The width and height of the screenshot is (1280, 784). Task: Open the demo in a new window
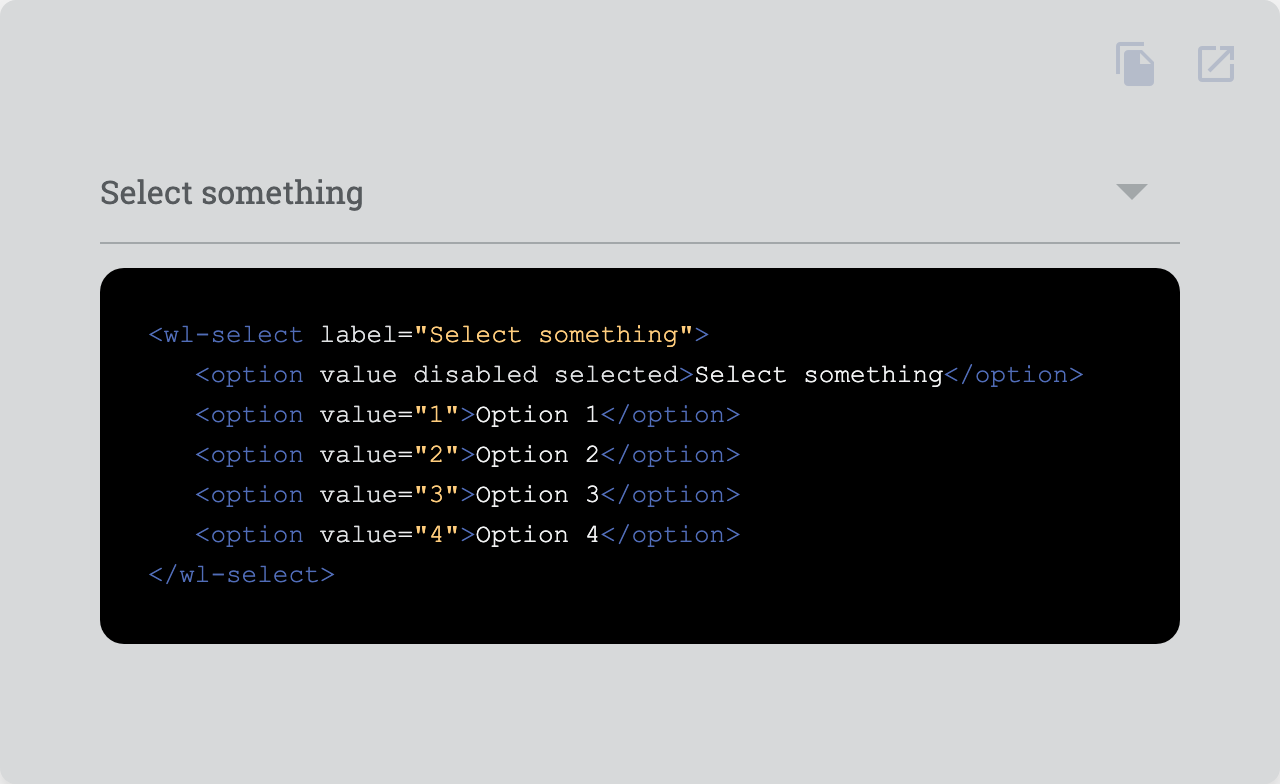(1216, 64)
